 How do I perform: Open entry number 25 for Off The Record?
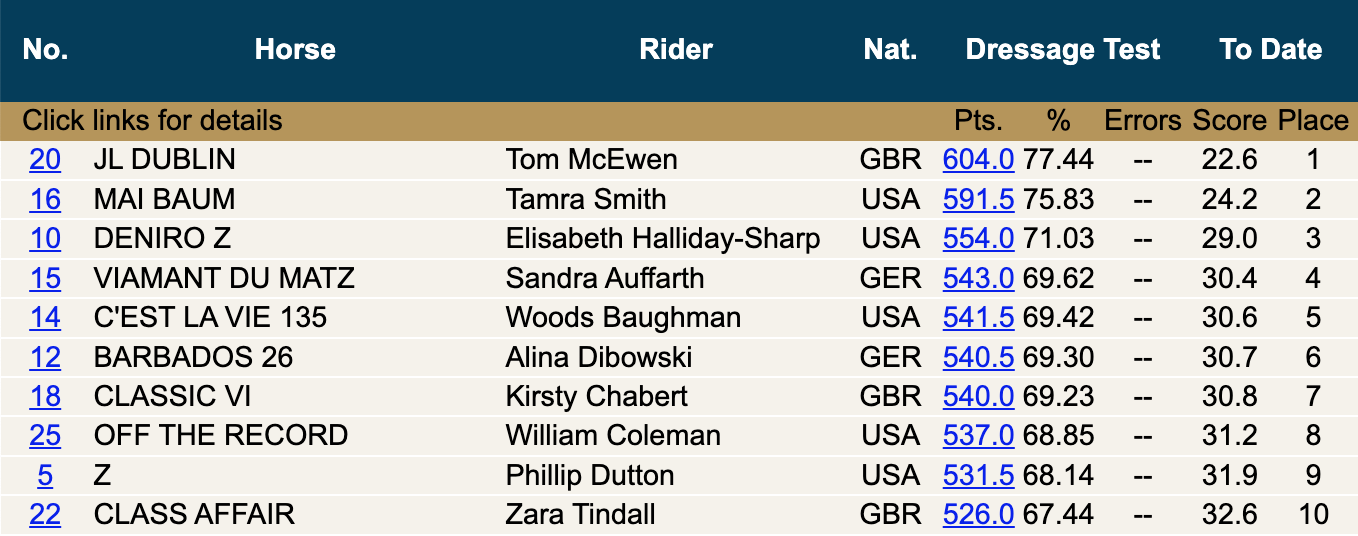[x=45, y=436]
